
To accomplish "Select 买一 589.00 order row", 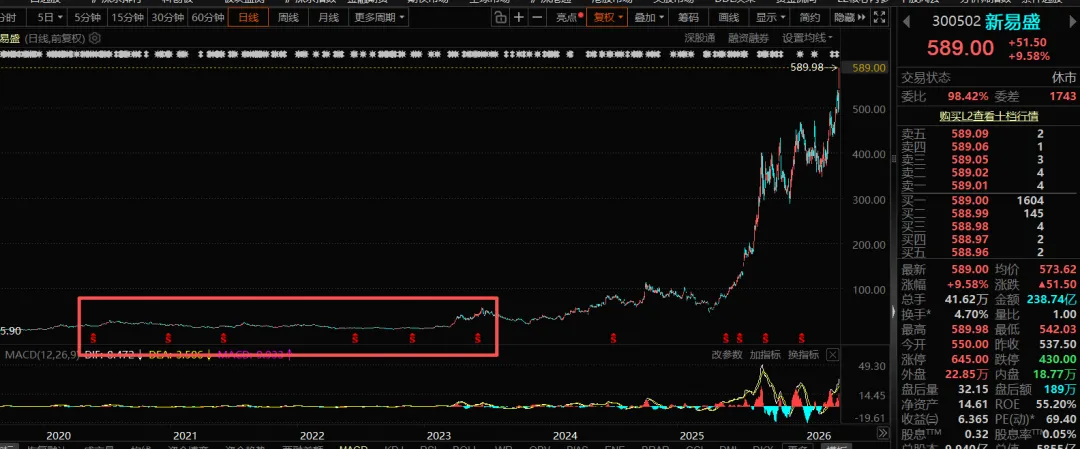I will tap(988, 200).
